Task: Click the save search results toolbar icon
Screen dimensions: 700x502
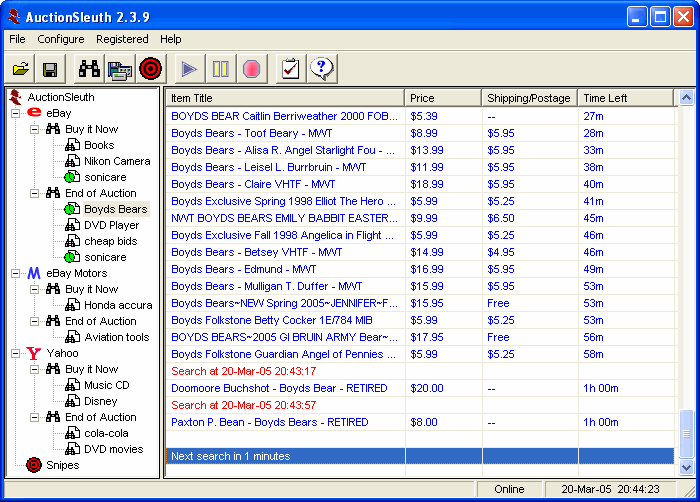Action: pos(120,69)
